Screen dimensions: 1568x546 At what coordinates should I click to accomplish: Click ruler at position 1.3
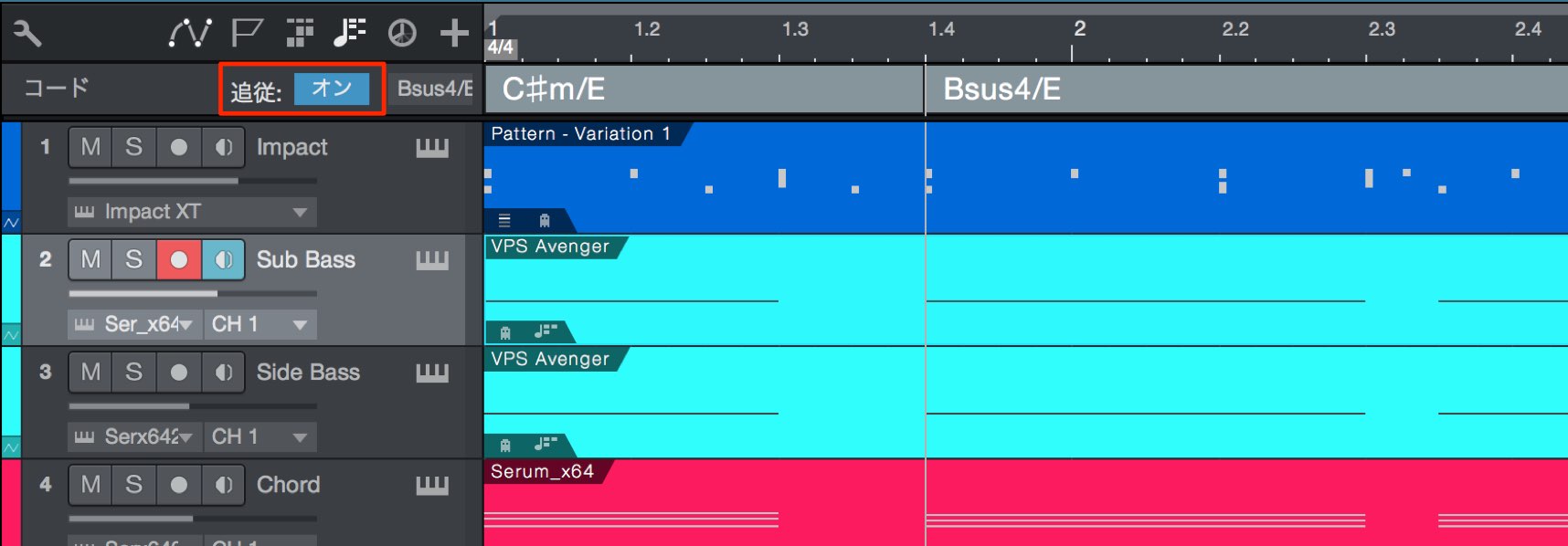(x=795, y=29)
